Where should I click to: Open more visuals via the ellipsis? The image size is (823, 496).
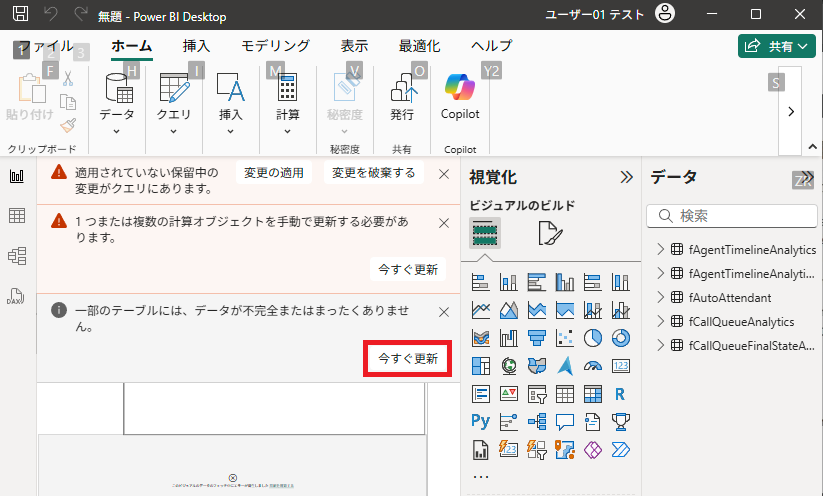pos(481,477)
